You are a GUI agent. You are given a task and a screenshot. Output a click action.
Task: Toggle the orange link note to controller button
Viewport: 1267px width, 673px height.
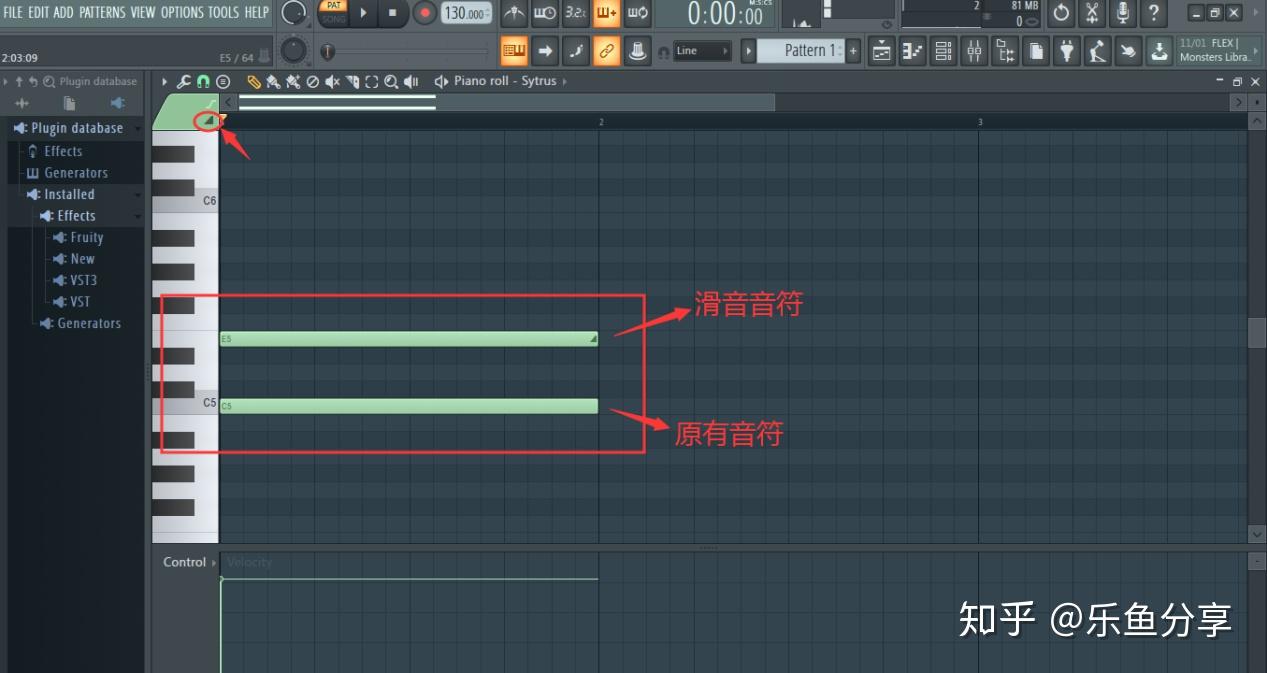pyautogui.click(x=606, y=50)
